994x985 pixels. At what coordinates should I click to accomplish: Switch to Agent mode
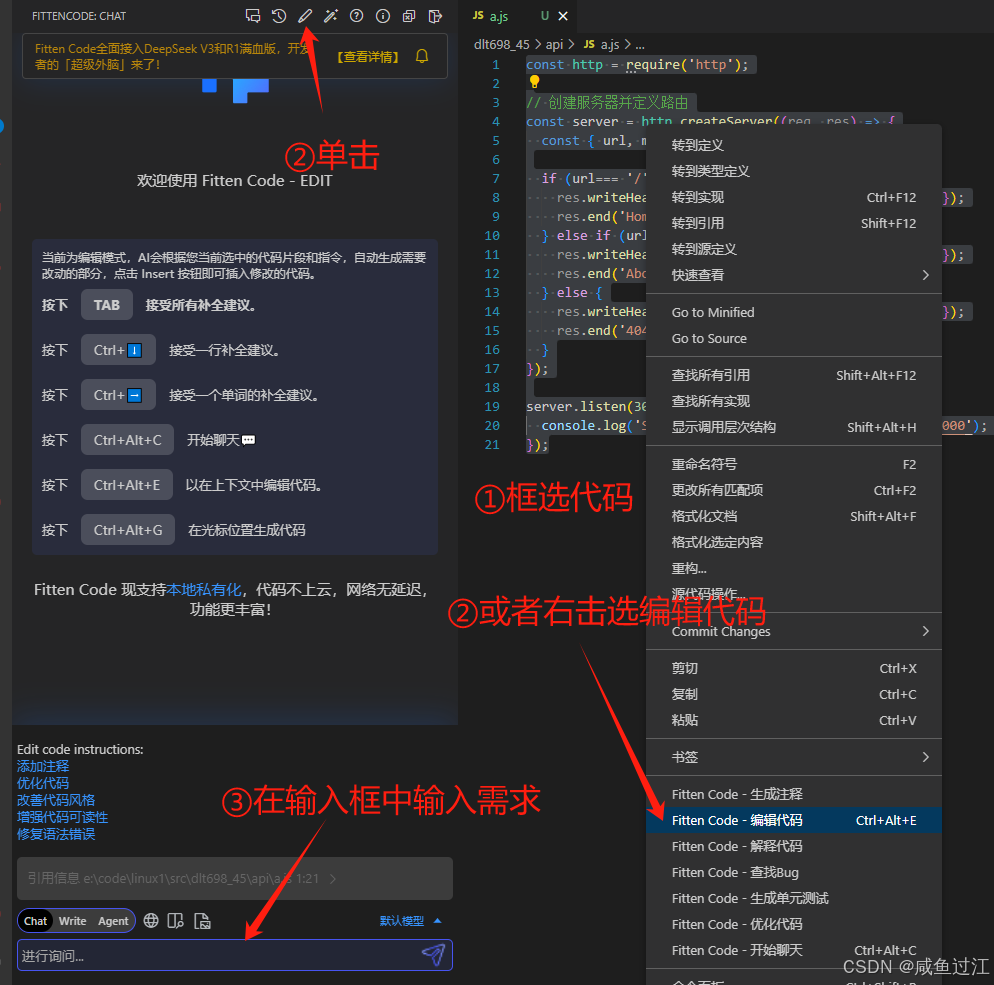(x=113, y=920)
